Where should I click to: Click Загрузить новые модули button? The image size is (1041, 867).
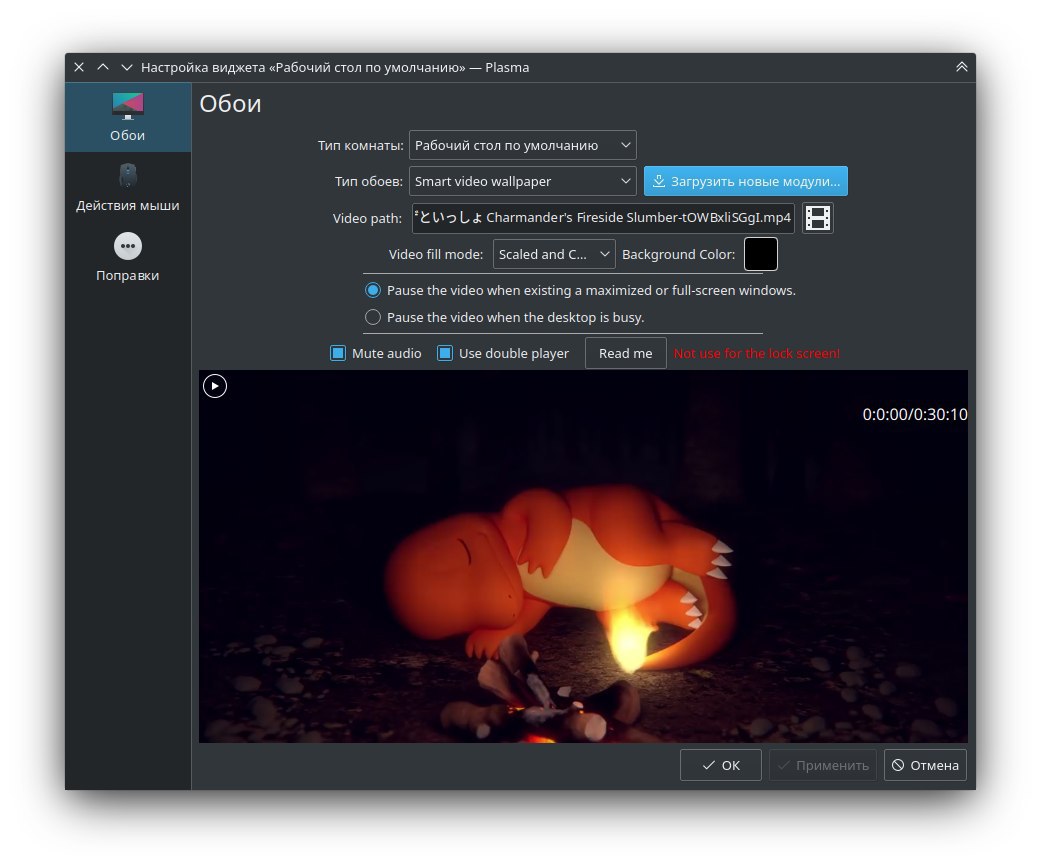click(x=746, y=181)
